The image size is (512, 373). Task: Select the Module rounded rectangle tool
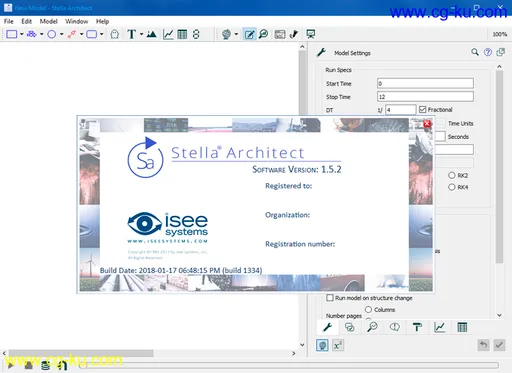pyautogui.click(x=91, y=34)
